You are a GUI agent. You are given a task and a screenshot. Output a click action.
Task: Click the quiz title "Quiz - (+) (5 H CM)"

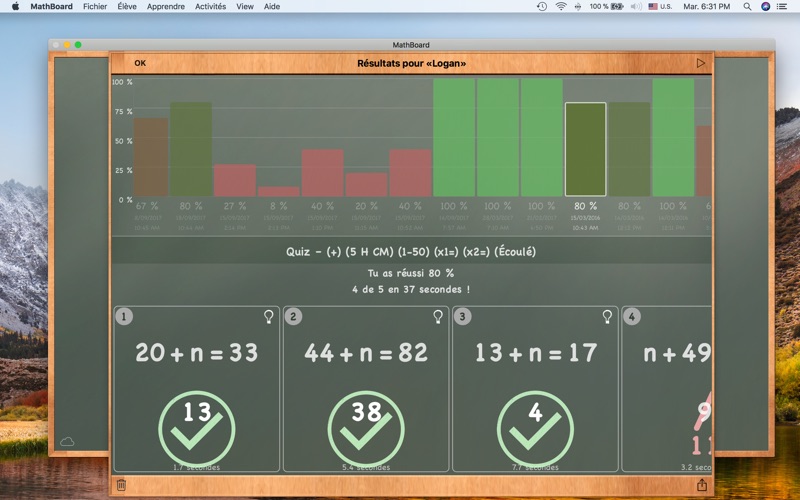click(411, 252)
